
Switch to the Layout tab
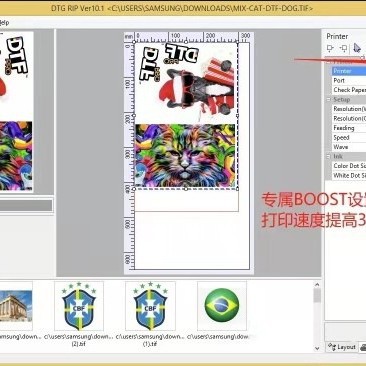point(341,347)
